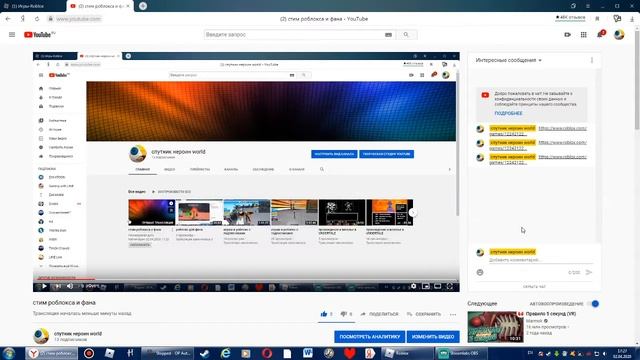The height and width of the screenshot is (360, 640).
Task: Click the ПОСМОТРЕТЬ АНАЛИТИКУ button
Action: (370, 337)
